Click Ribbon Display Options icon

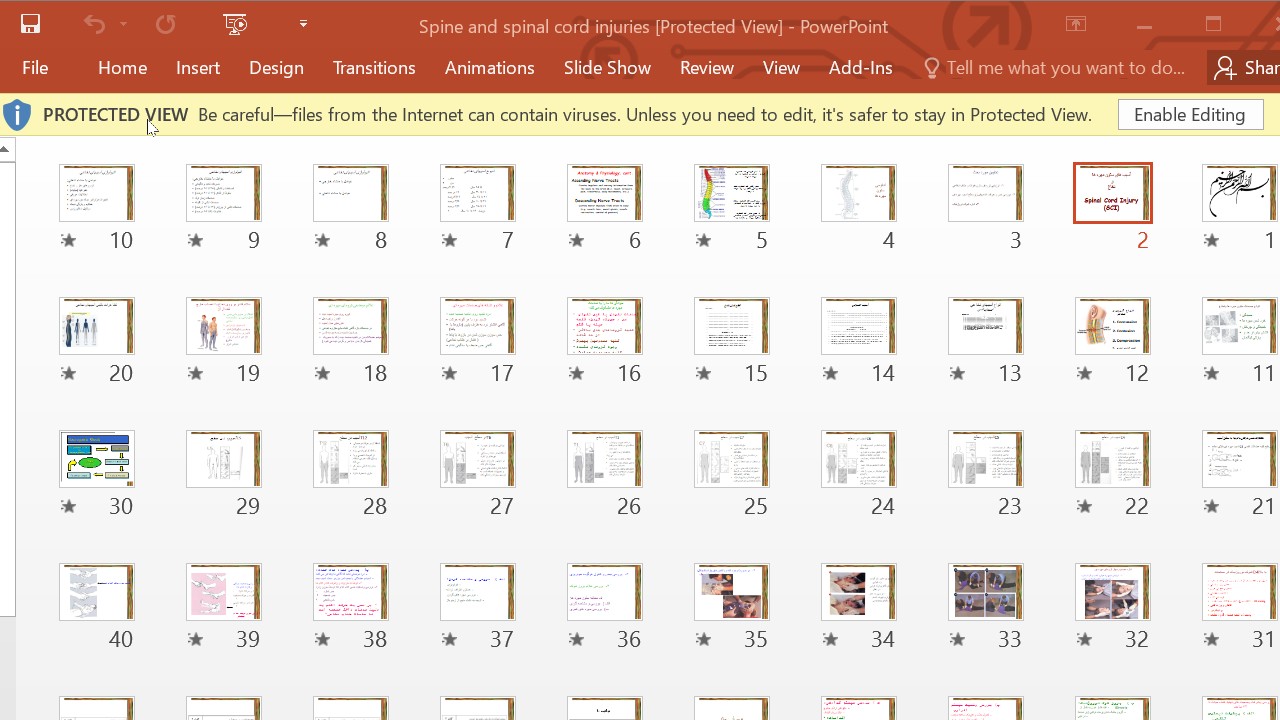pos(1076,25)
